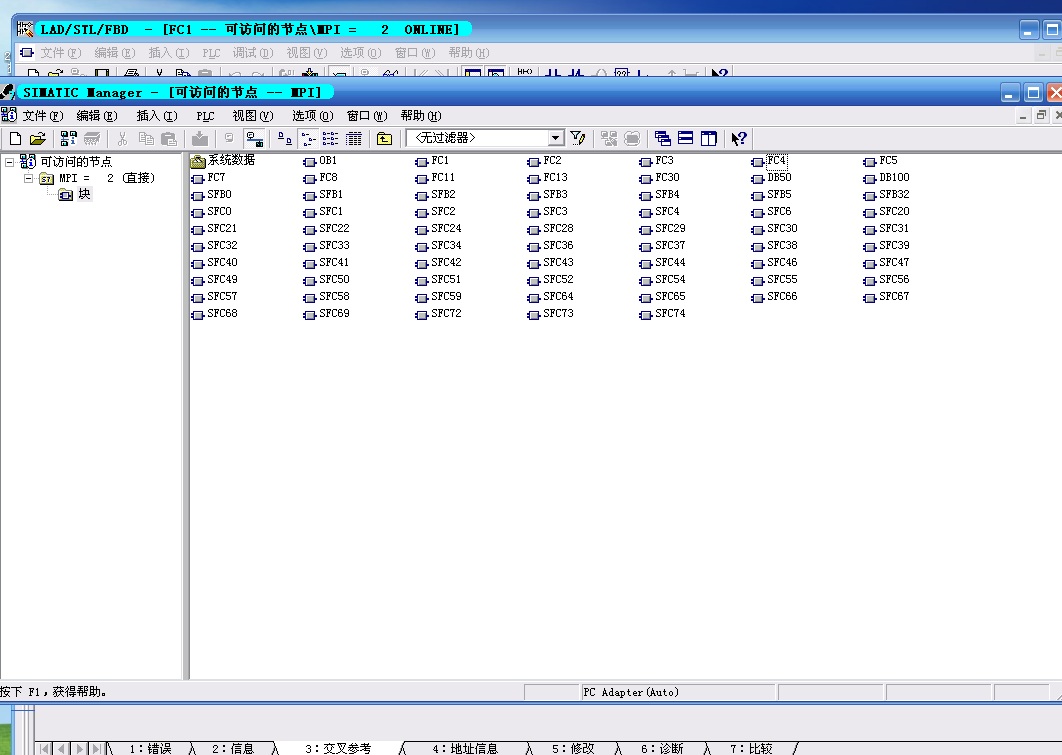Select MPI = 2 (直接) tree node
1062x755 pixels.
[x=107, y=178]
